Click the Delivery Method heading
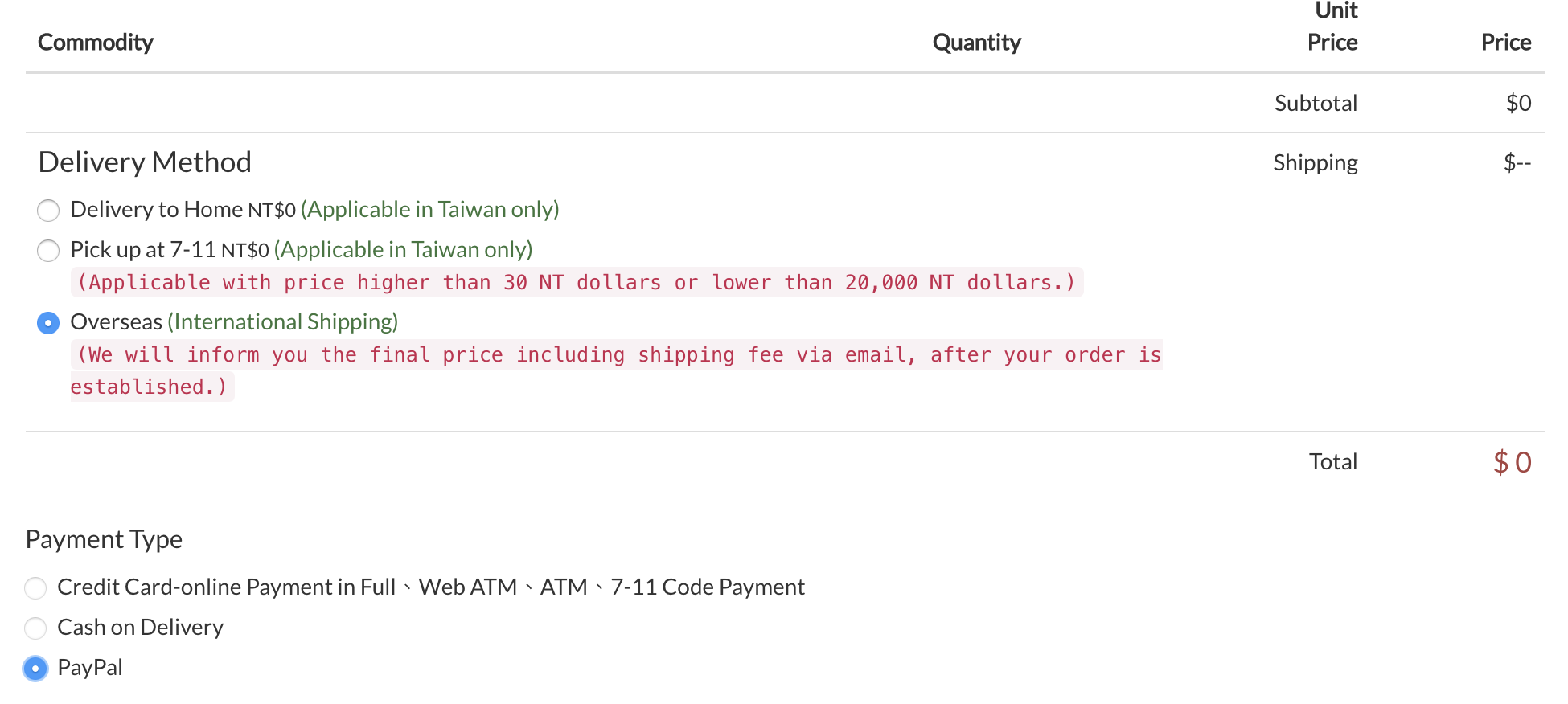1568x704 pixels. [x=145, y=162]
